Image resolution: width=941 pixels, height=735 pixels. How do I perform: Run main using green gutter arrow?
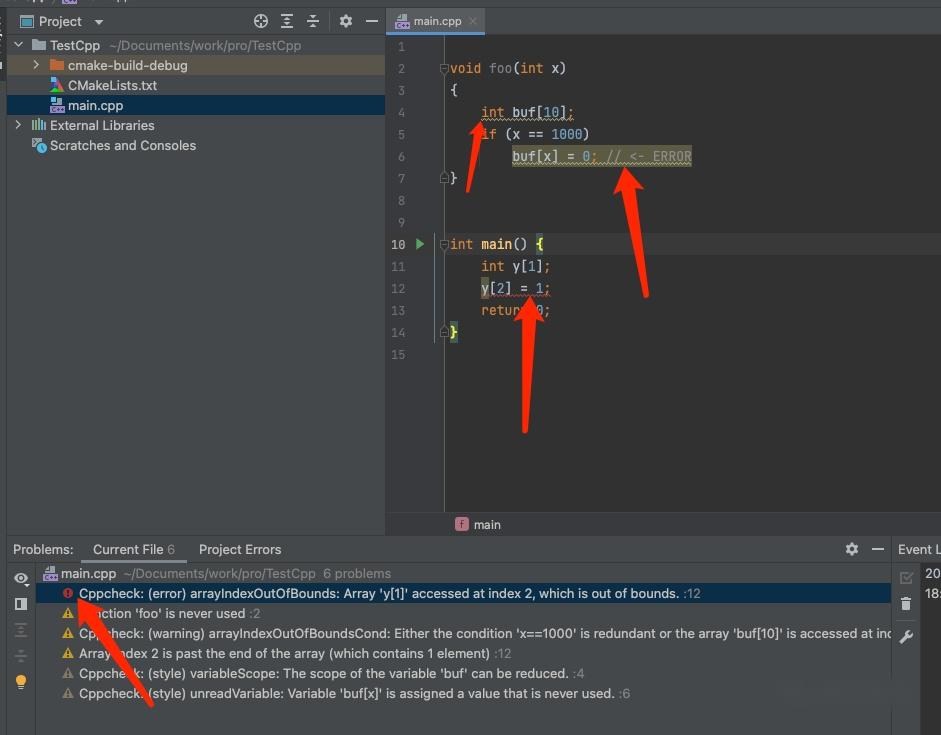pyautogui.click(x=420, y=244)
